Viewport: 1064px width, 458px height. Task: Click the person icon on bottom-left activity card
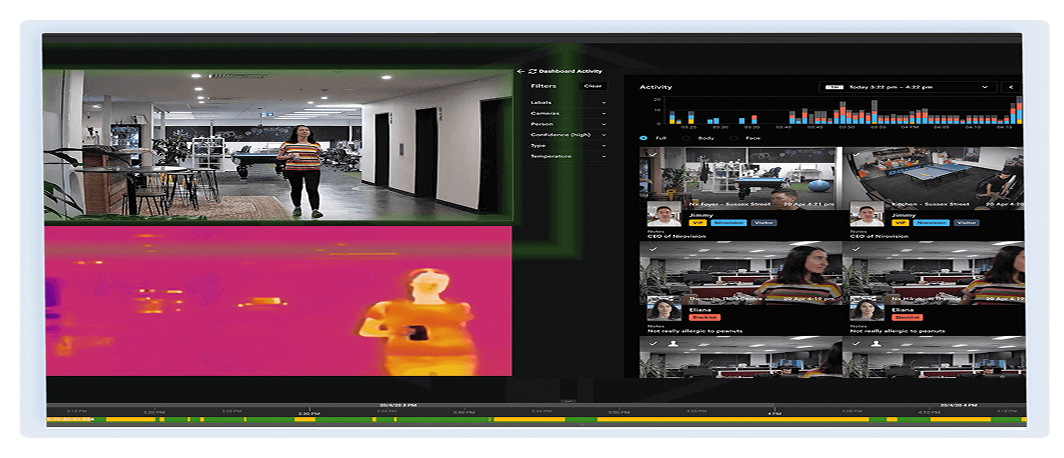[673, 343]
